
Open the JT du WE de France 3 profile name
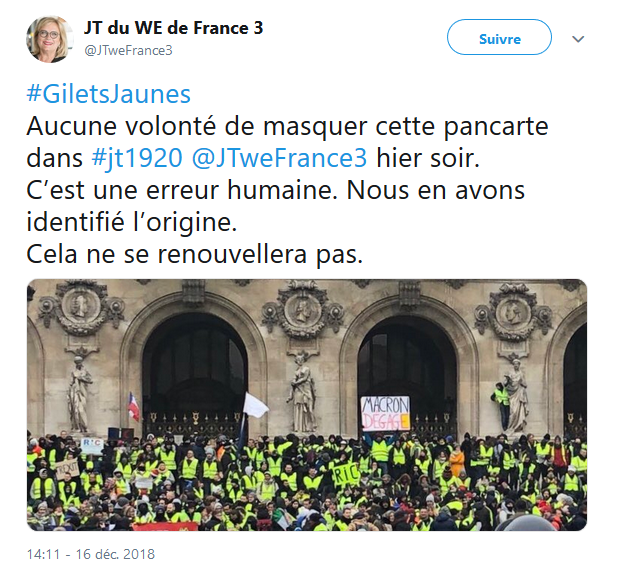173,28
